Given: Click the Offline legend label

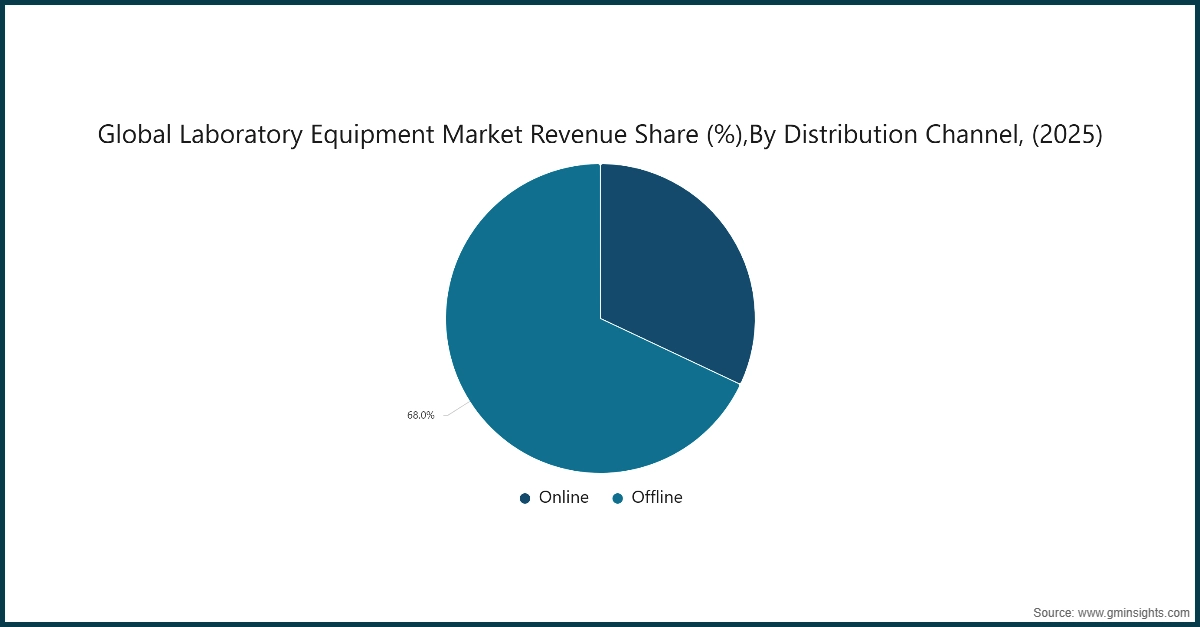Looking at the screenshot, I should tap(657, 497).
